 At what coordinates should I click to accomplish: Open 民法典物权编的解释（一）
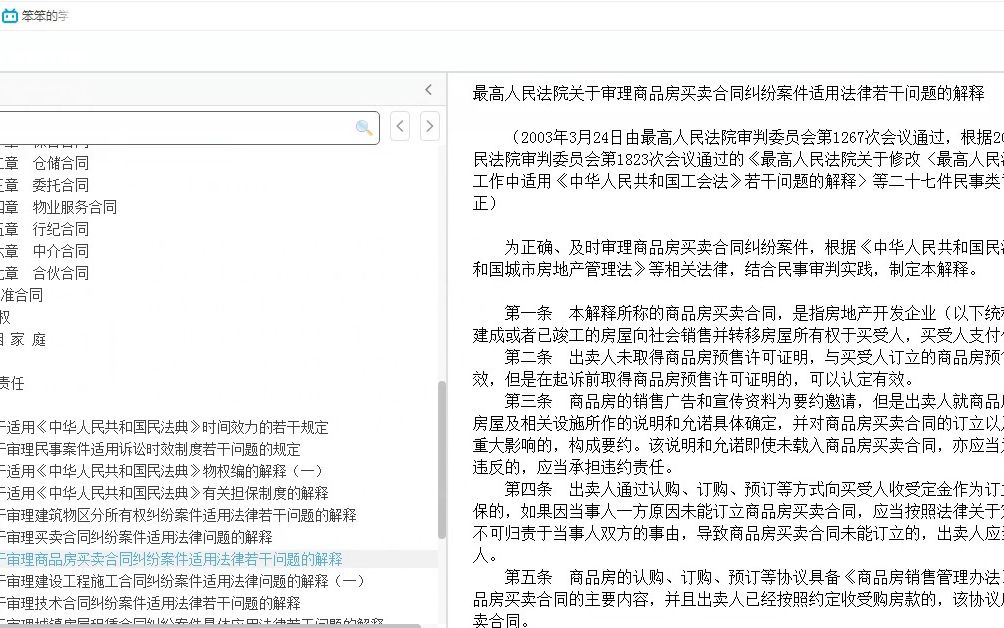click(x=155, y=471)
